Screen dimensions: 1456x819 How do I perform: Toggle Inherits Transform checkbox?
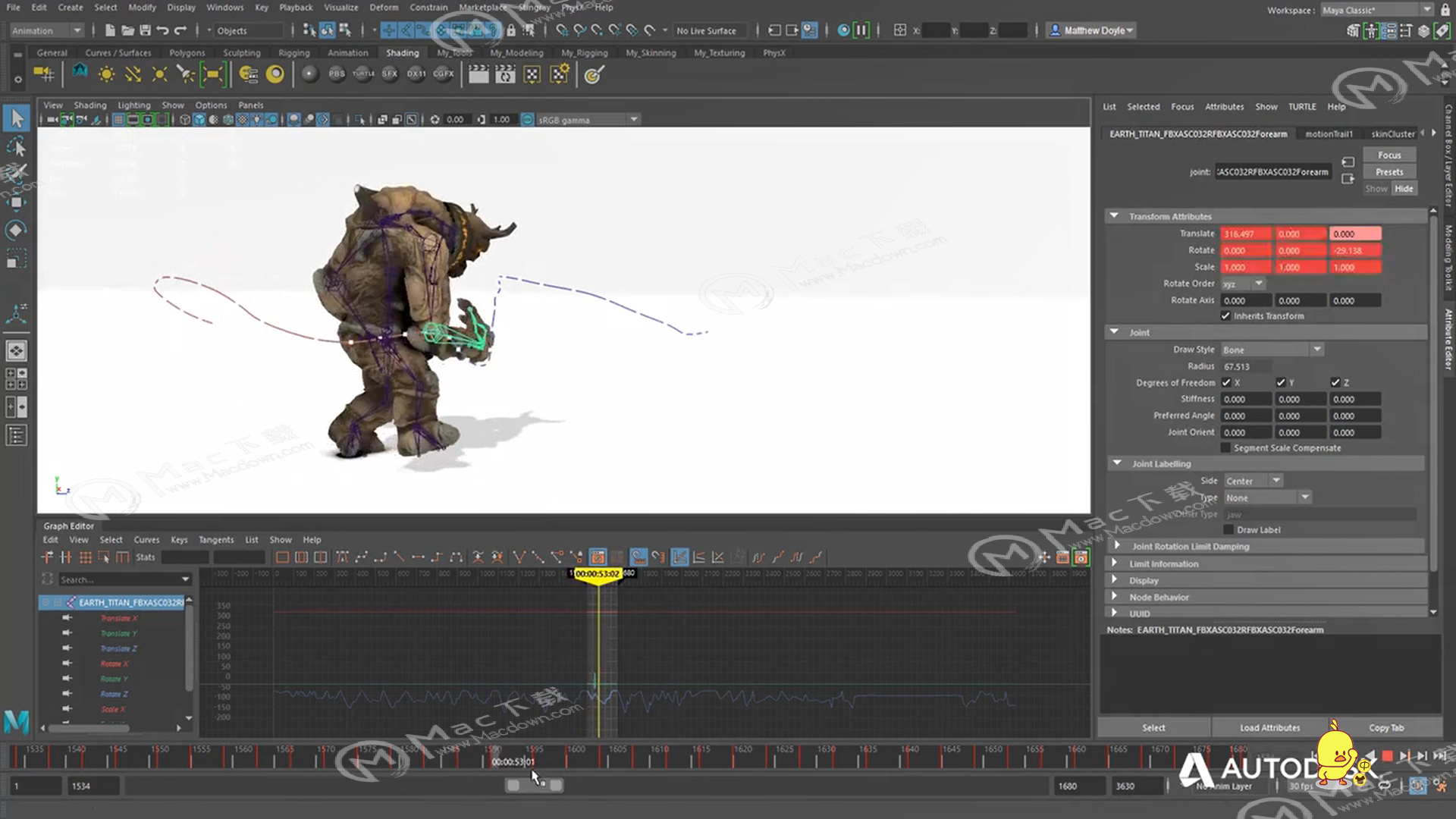1225,316
